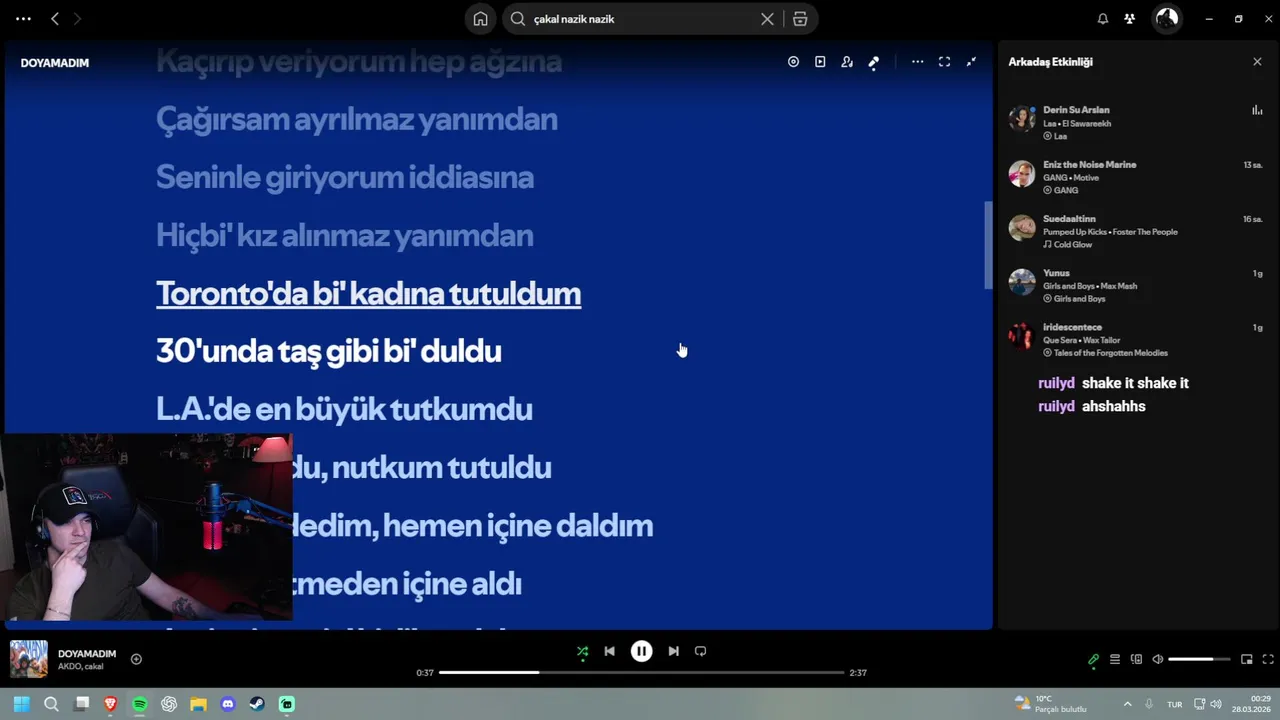
Task: Open Yunus's profile in Friend Activity
Action: [1056, 272]
